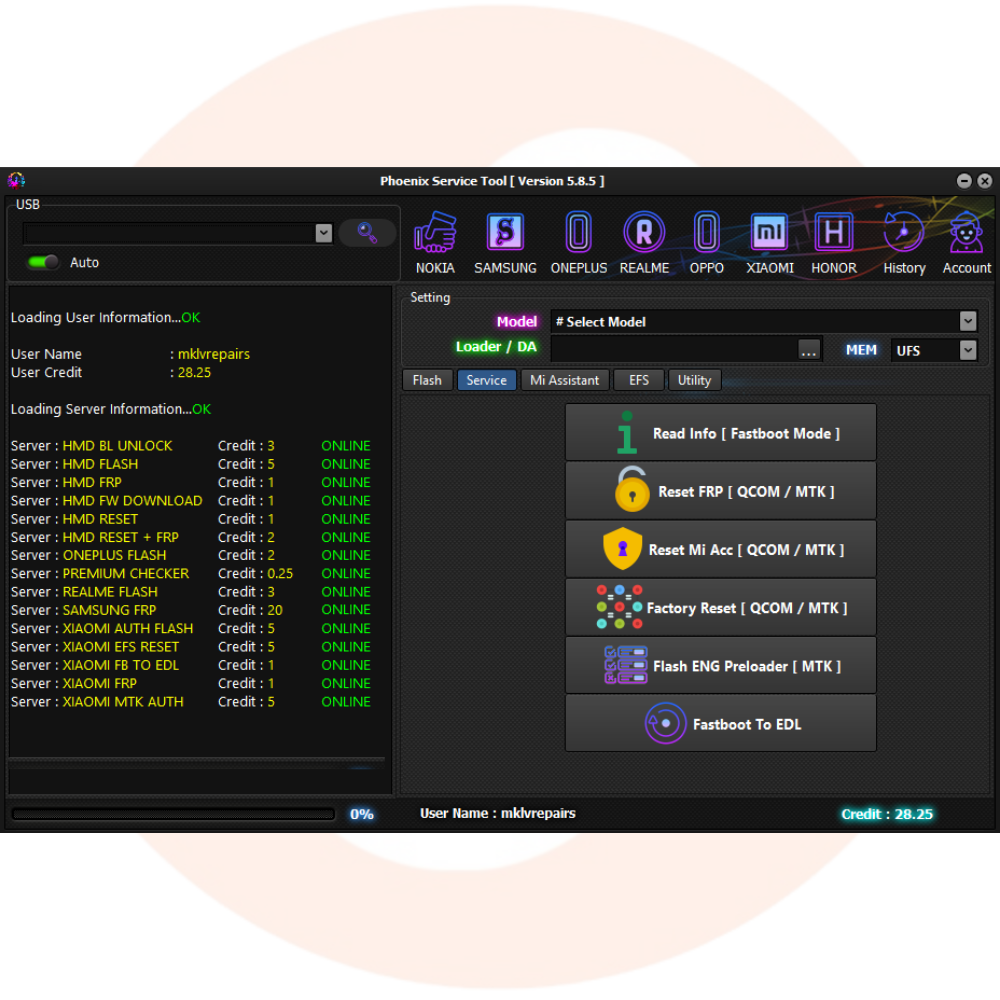1000x1000 pixels.
Task: Switch to the Mi Assistant tab
Action: coord(564,380)
